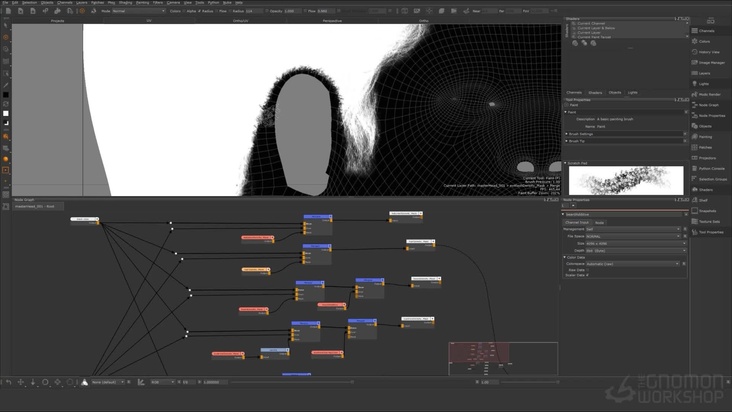Open the Channels palette from the sidebar

[706, 31]
